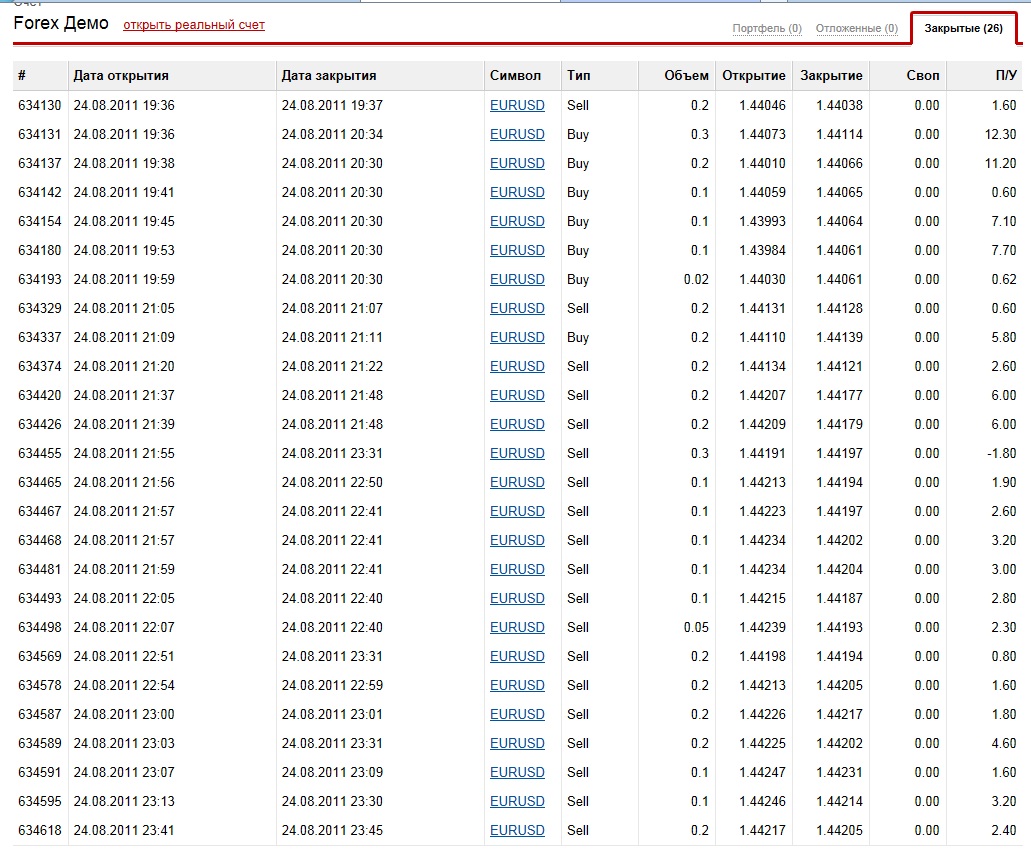Screen dimensions: 1031x857
Task: Open EURUSD link for order 634374
Action: 517,366
